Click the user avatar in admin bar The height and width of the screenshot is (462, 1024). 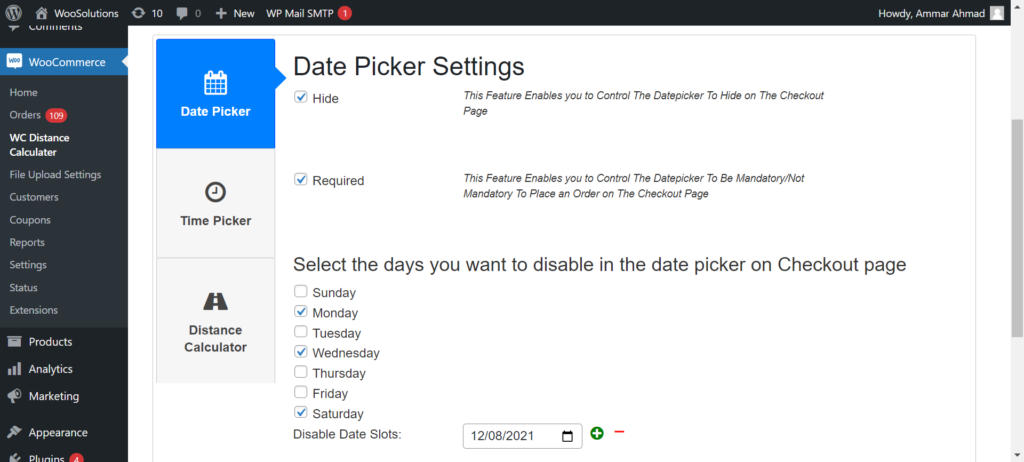coord(997,12)
